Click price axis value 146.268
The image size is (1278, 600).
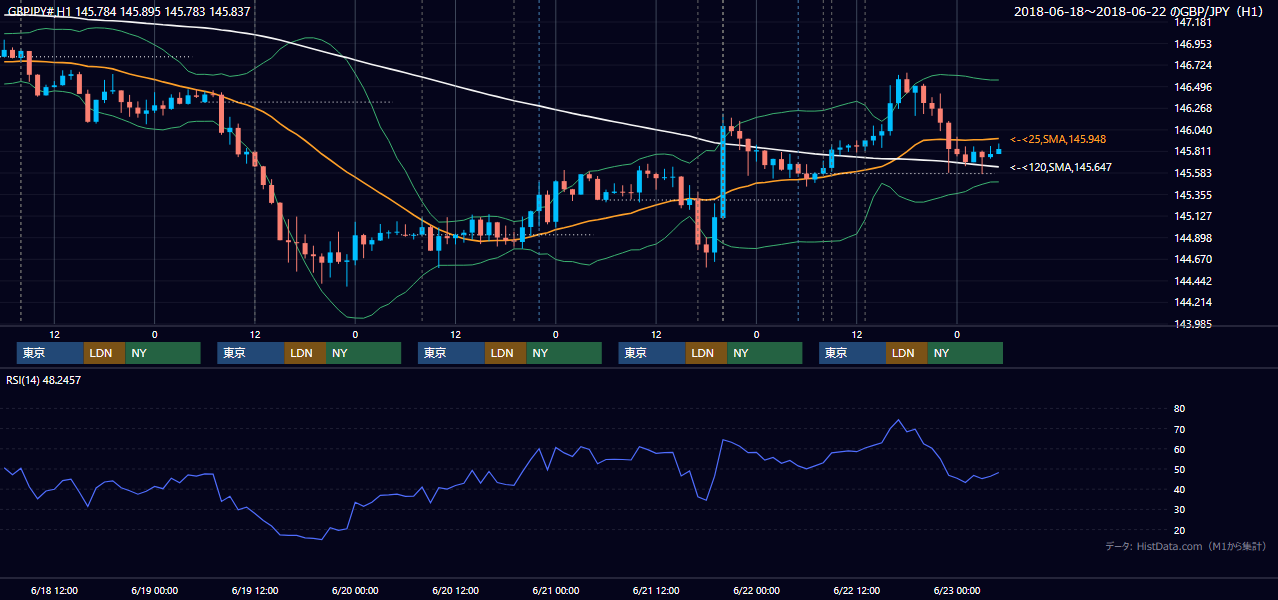(x=1193, y=108)
